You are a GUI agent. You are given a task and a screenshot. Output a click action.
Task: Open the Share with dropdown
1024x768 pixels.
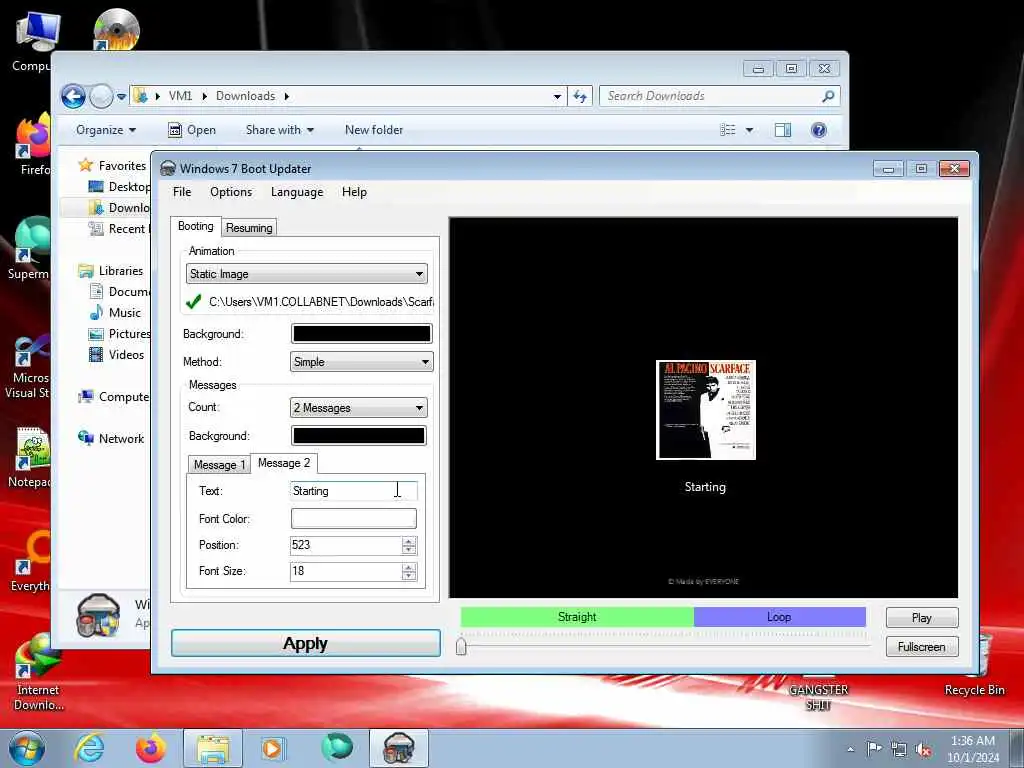coord(280,130)
